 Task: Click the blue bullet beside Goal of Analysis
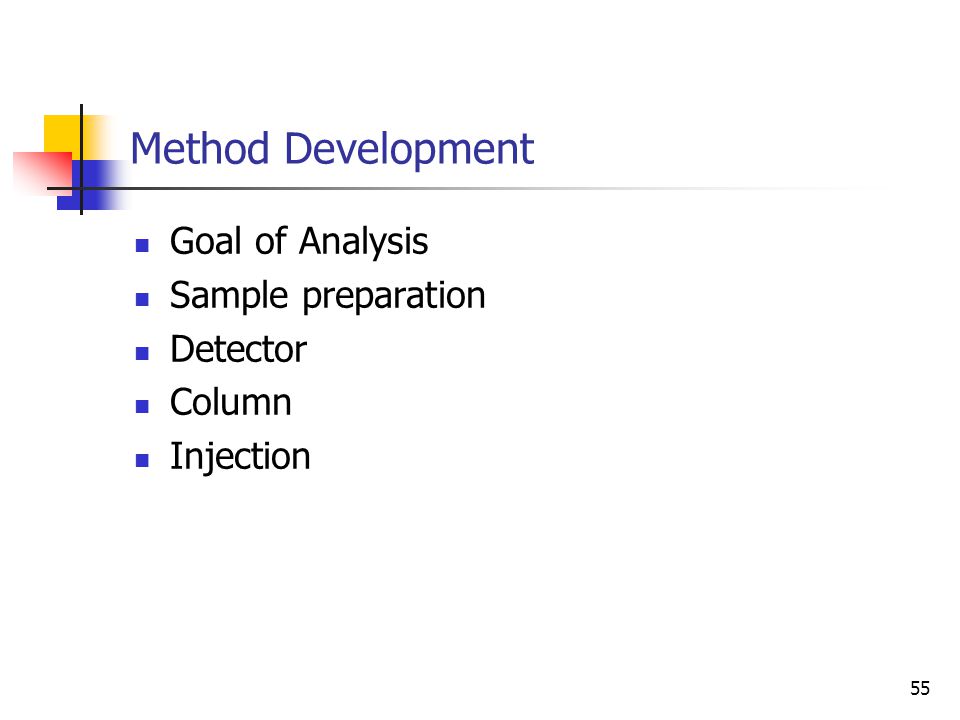point(142,246)
